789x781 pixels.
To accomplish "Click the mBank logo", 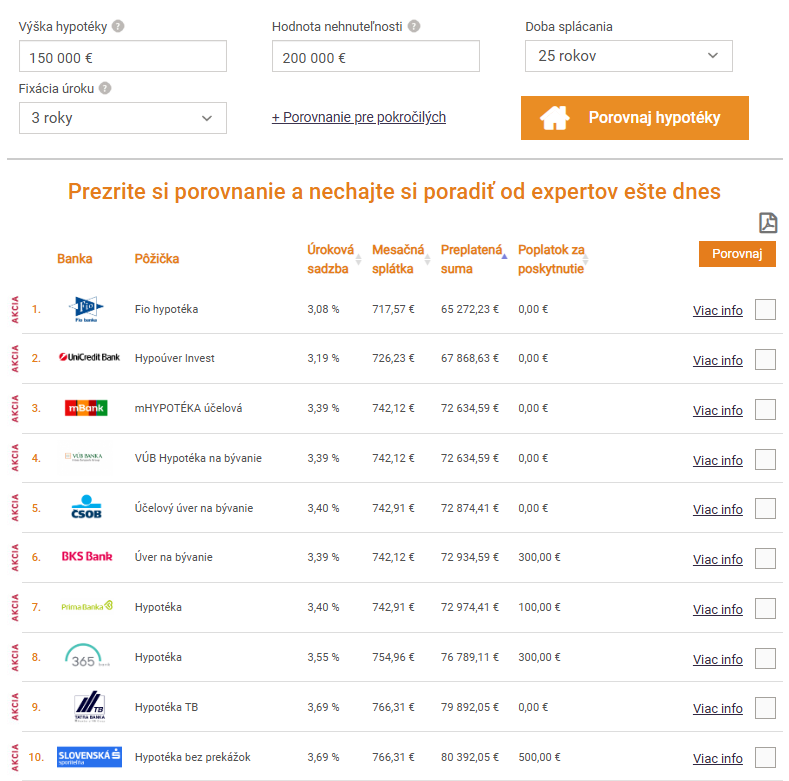I will coord(88,408).
